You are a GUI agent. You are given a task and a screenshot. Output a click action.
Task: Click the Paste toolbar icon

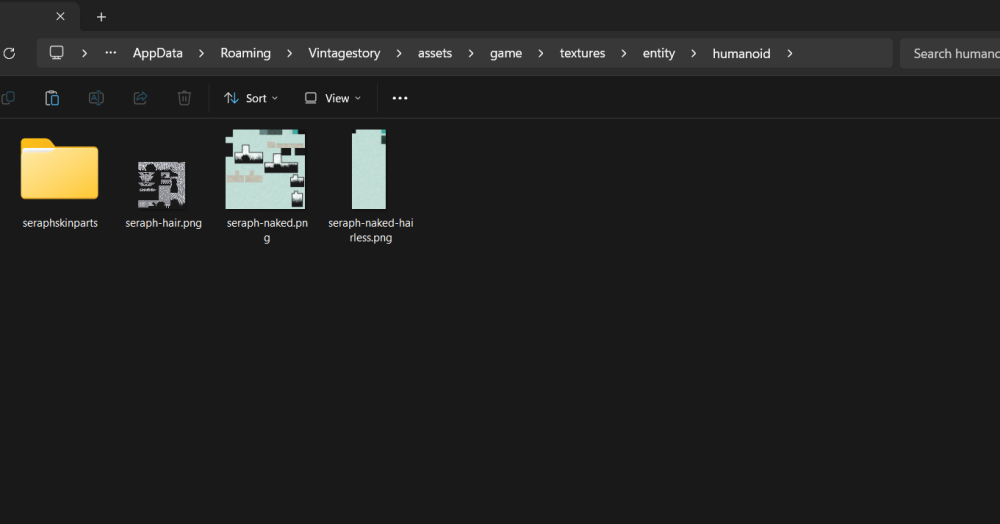coord(52,98)
